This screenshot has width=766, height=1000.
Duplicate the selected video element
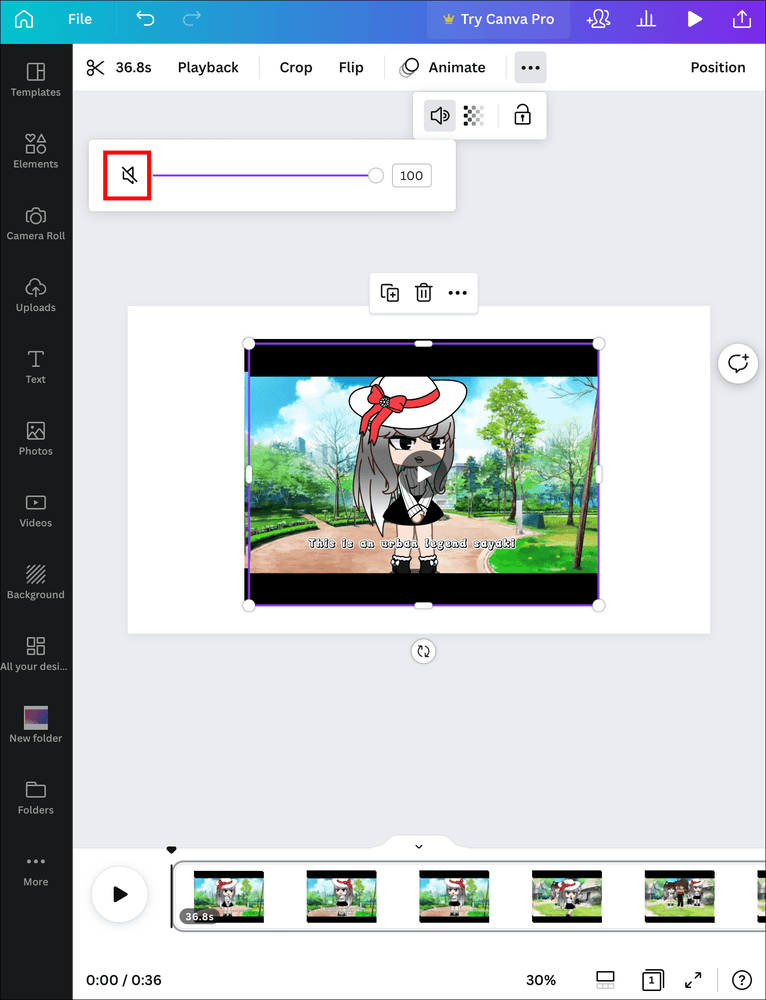390,293
